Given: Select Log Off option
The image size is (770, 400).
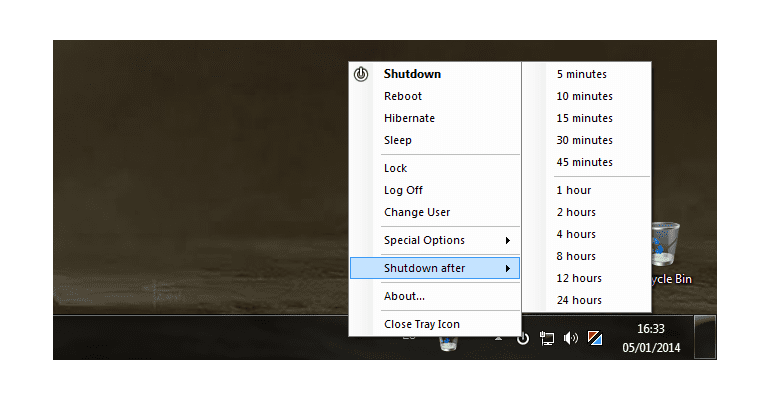Looking at the screenshot, I should [x=404, y=190].
